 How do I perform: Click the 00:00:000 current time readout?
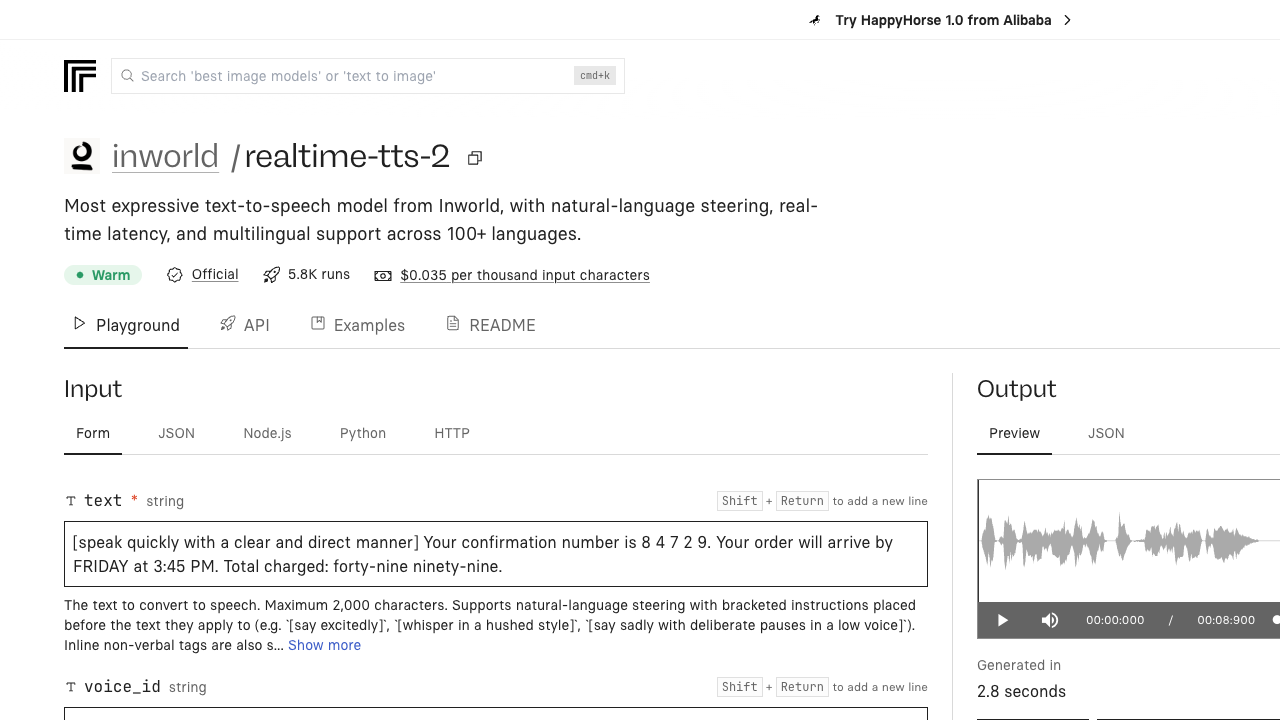coord(1115,620)
